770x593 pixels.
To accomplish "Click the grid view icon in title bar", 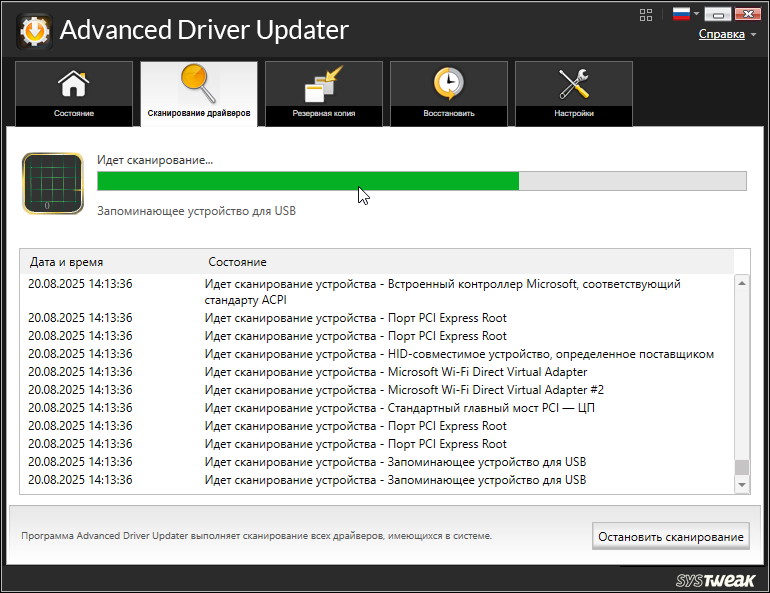I will coord(646,15).
